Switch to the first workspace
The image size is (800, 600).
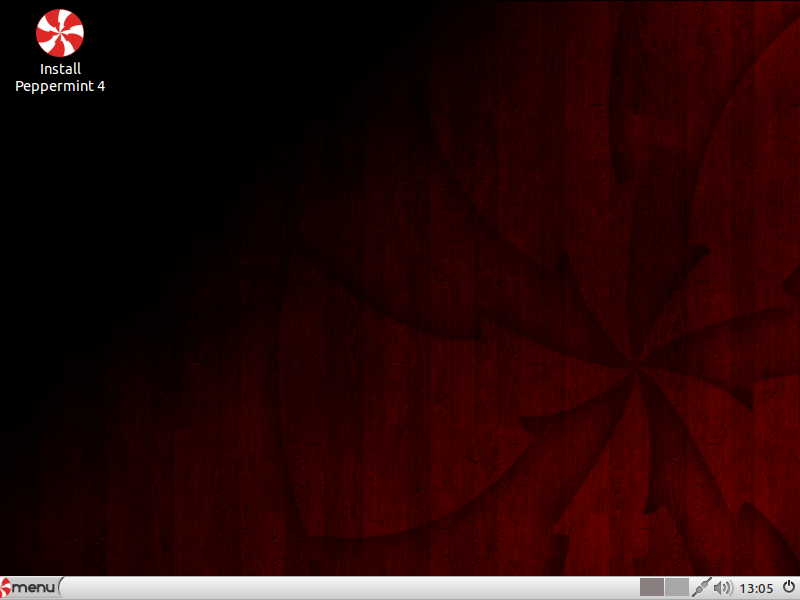point(652,587)
